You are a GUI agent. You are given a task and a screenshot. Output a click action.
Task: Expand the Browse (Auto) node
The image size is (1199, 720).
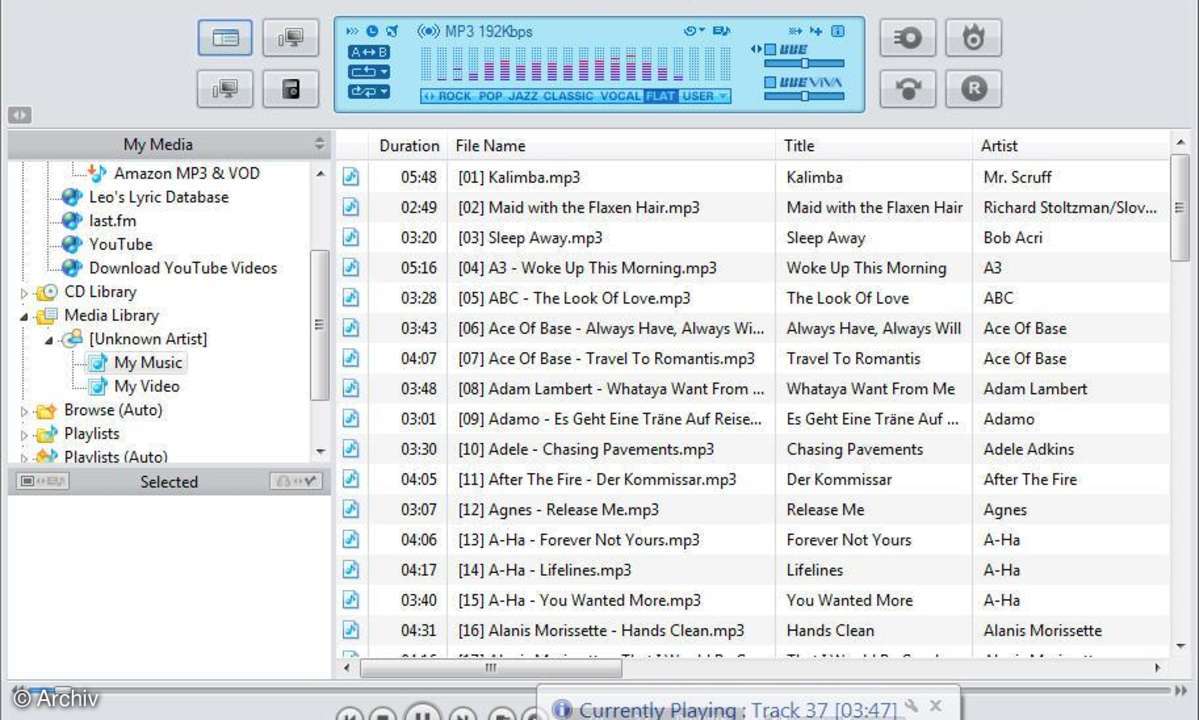tap(24, 411)
